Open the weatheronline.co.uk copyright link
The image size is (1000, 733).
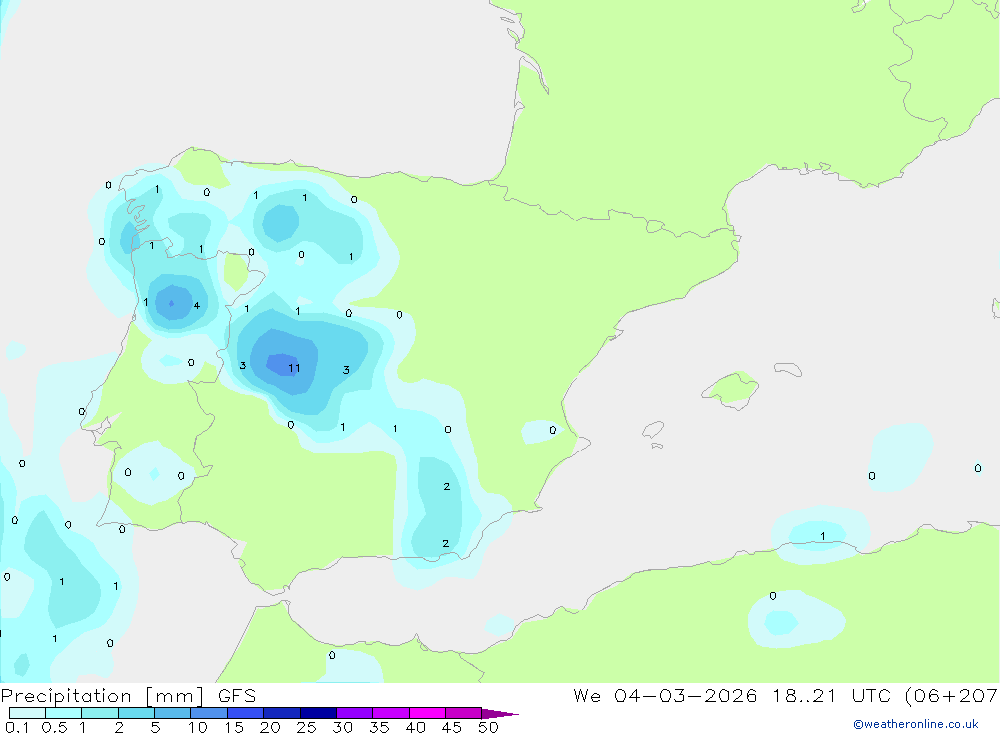click(x=916, y=724)
